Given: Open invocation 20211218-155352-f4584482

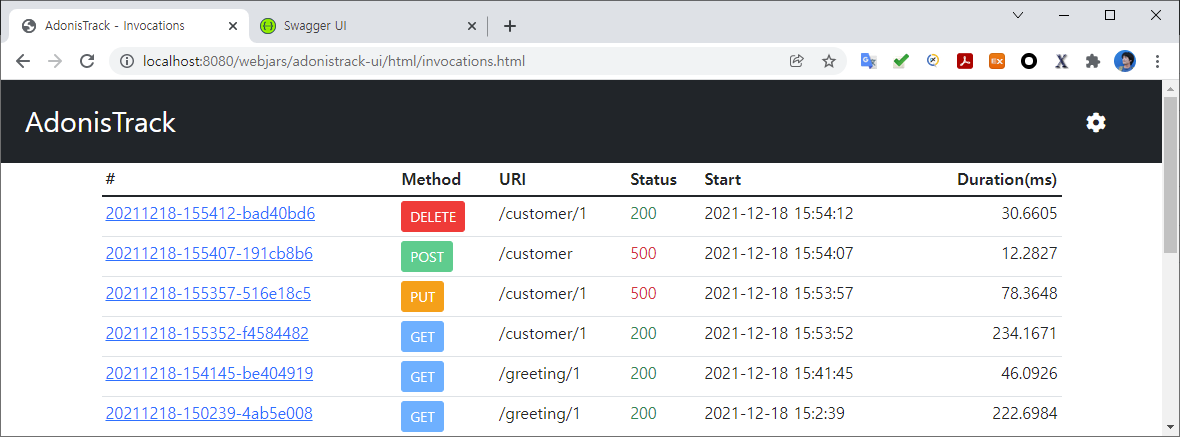Looking at the screenshot, I should tap(207, 333).
